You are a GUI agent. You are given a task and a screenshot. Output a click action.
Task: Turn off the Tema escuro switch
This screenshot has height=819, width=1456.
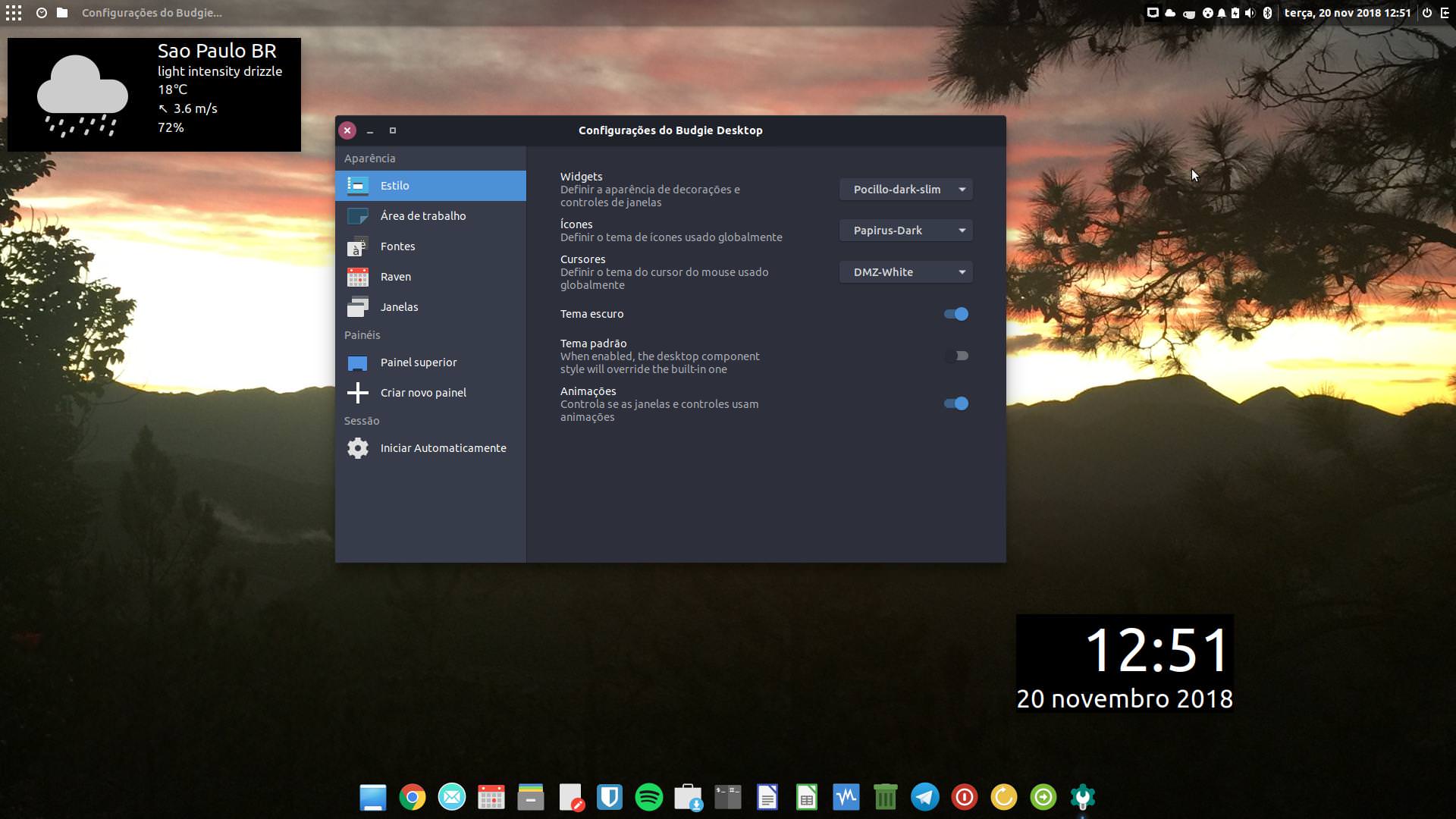click(956, 314)
